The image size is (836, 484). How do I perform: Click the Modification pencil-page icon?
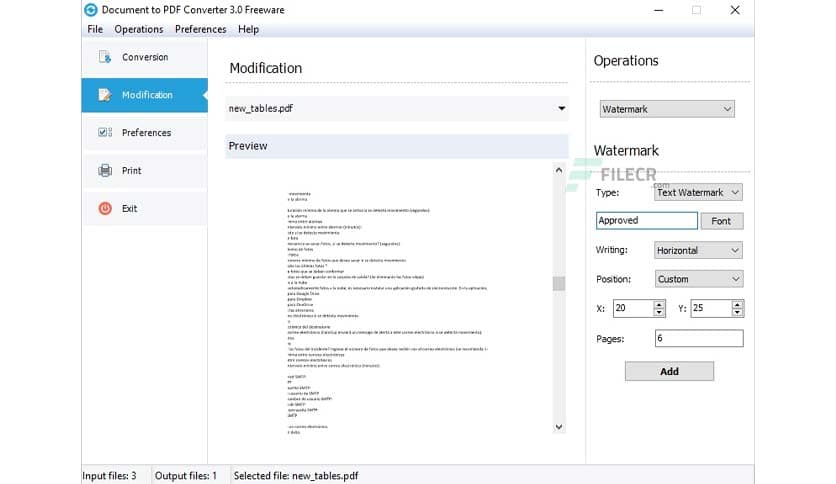(x=105, y=95)
